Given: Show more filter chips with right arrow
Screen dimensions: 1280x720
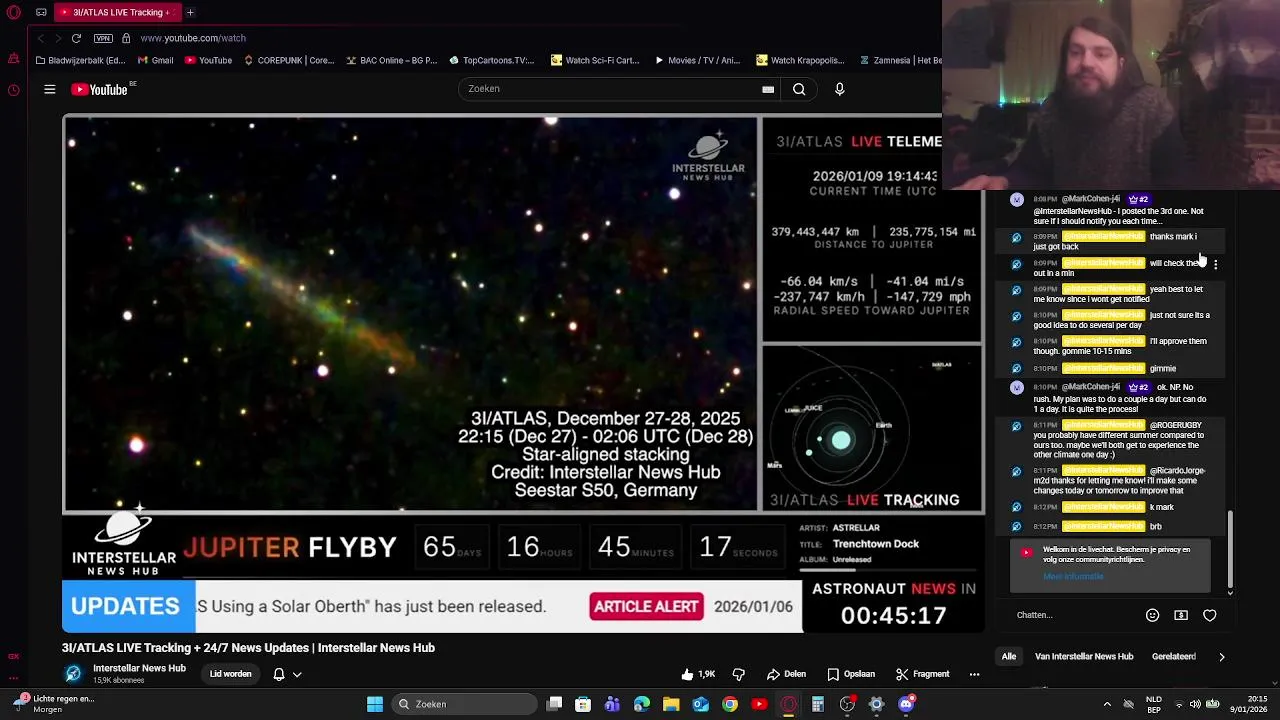Looking at the screenshot, I should 1221,657.
